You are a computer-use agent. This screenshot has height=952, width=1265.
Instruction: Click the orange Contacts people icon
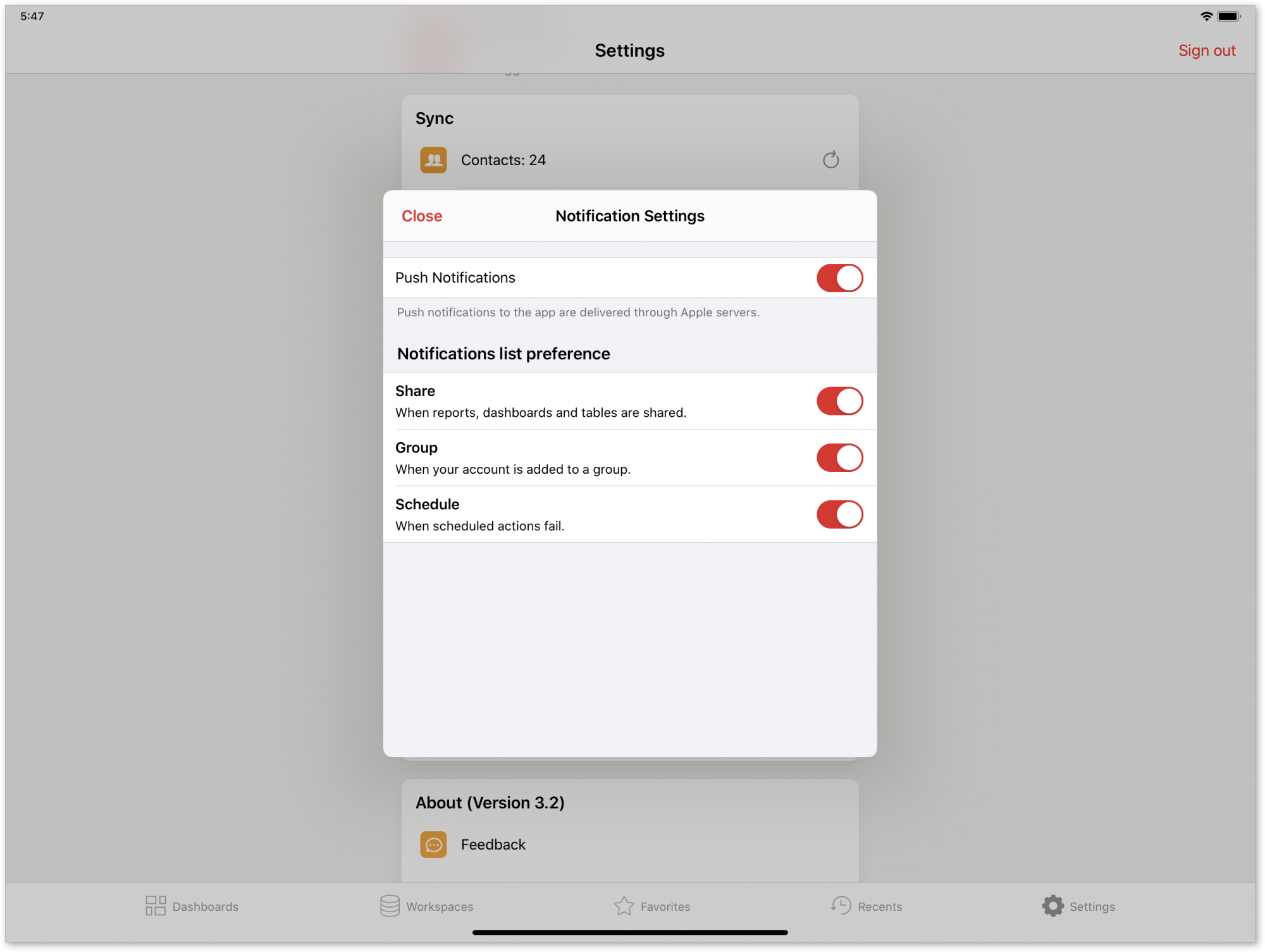(x=434, y=159)
